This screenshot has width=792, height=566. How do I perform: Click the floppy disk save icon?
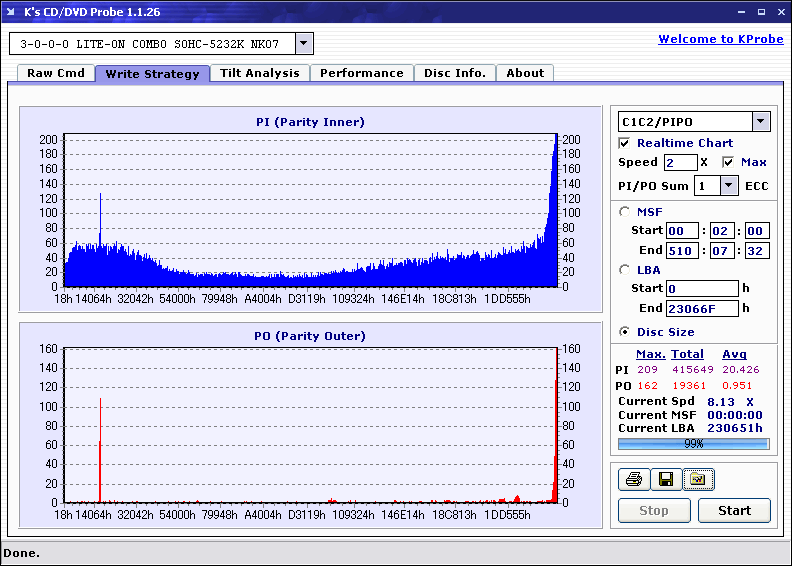[665, 480]
